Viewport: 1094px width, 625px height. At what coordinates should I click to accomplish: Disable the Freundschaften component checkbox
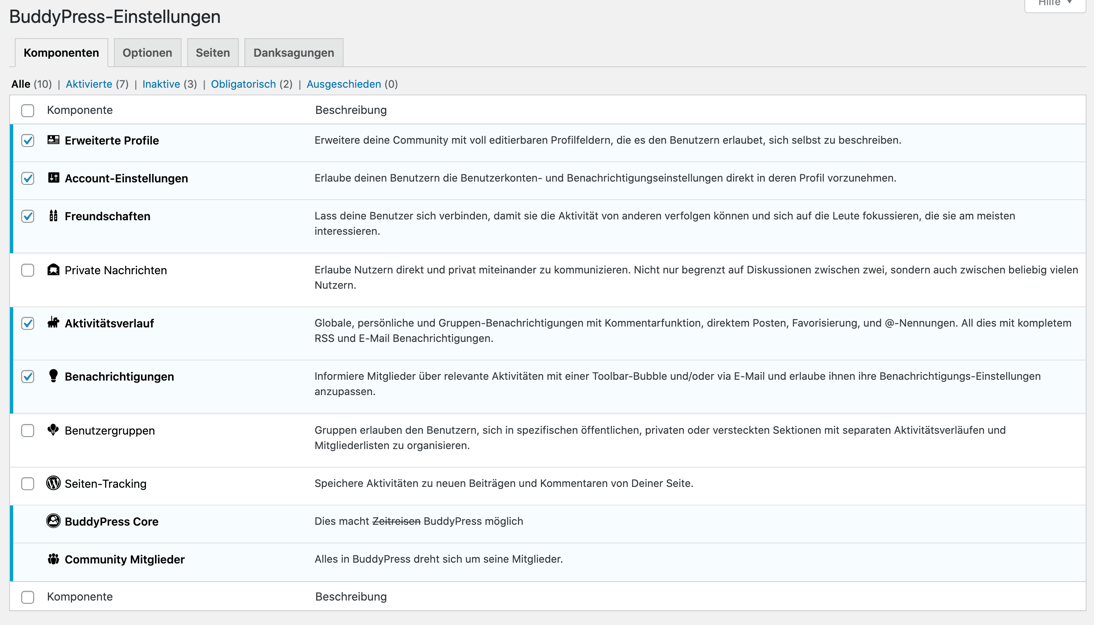click(27, 216)
